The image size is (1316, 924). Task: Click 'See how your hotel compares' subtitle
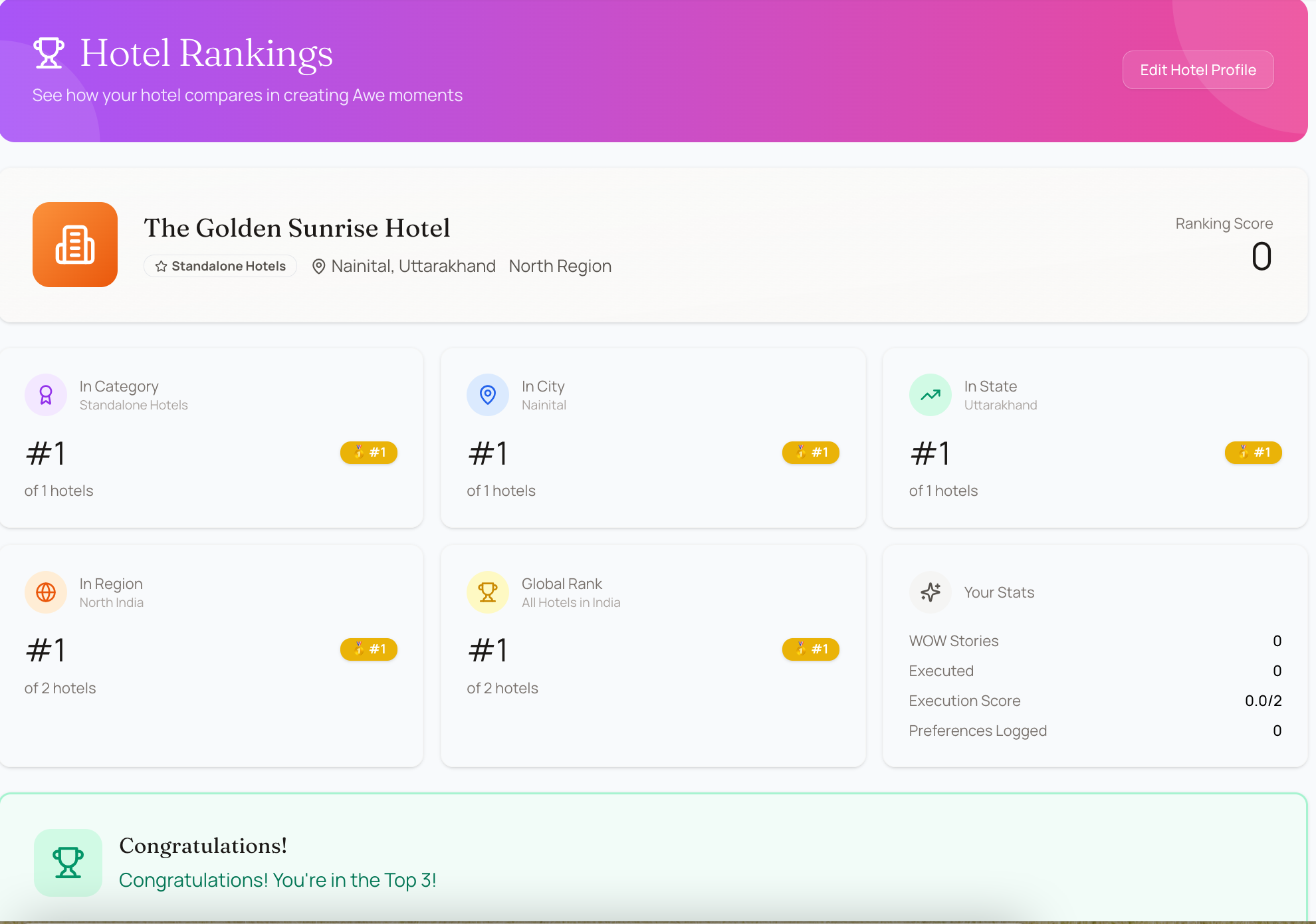click(x=247, y=95)
